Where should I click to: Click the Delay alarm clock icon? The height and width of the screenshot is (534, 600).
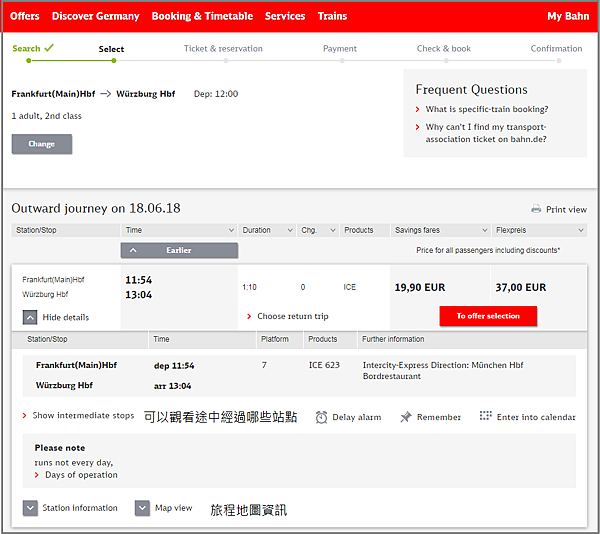coord(321,417)
